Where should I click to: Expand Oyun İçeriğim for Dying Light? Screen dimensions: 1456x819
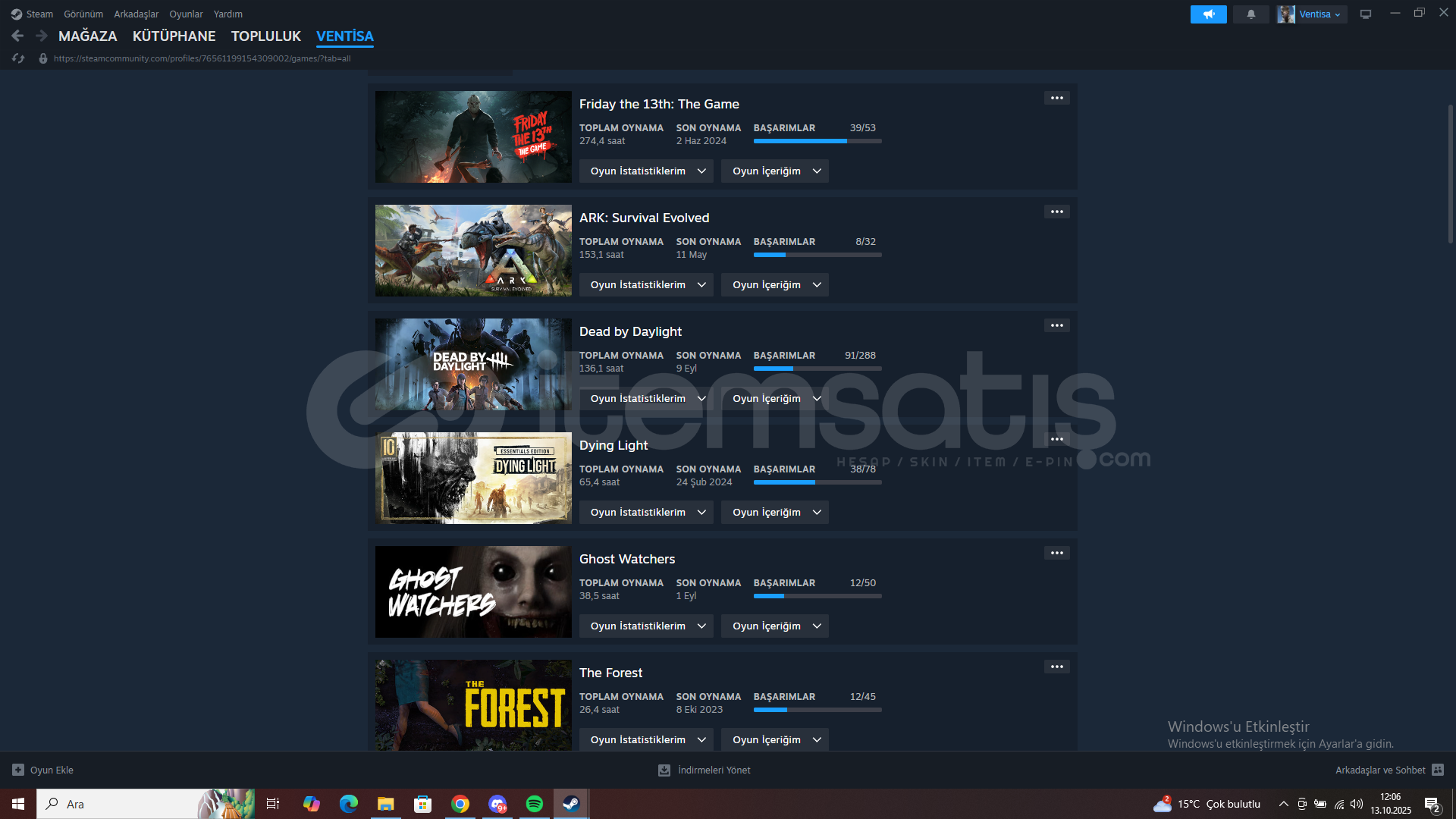(x=774, y=513)
